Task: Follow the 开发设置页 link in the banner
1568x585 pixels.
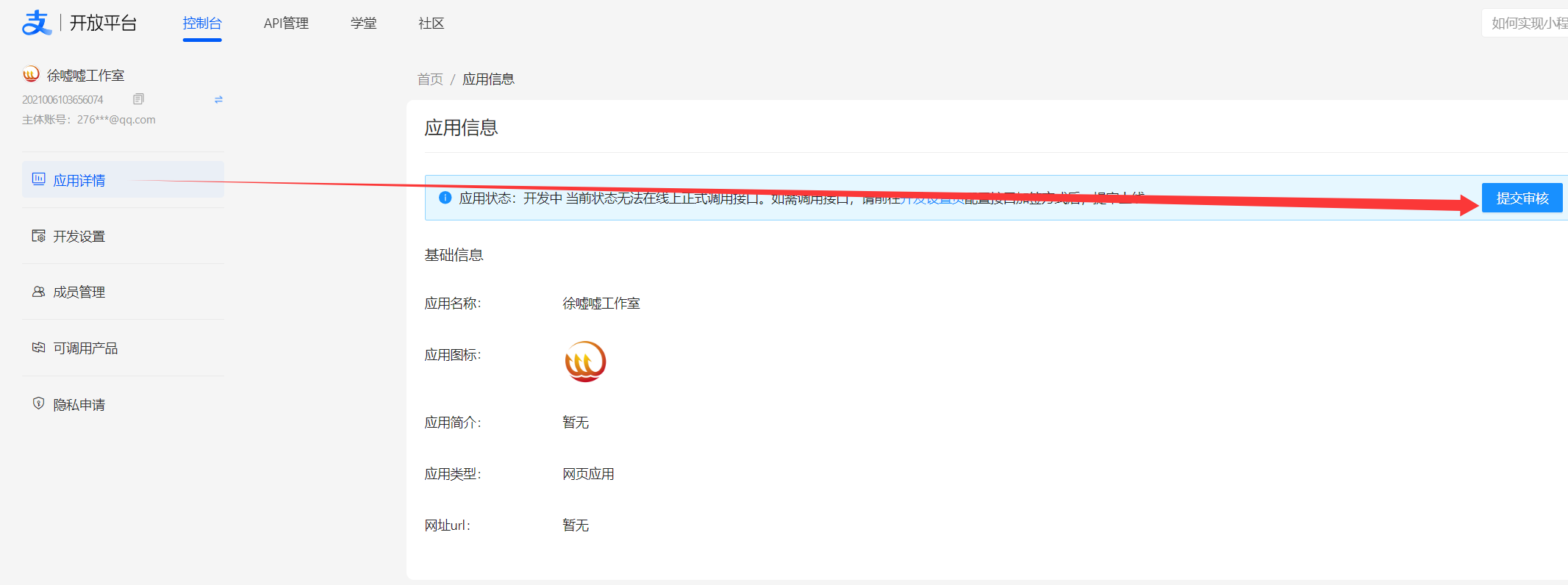Action: [932, 198]
